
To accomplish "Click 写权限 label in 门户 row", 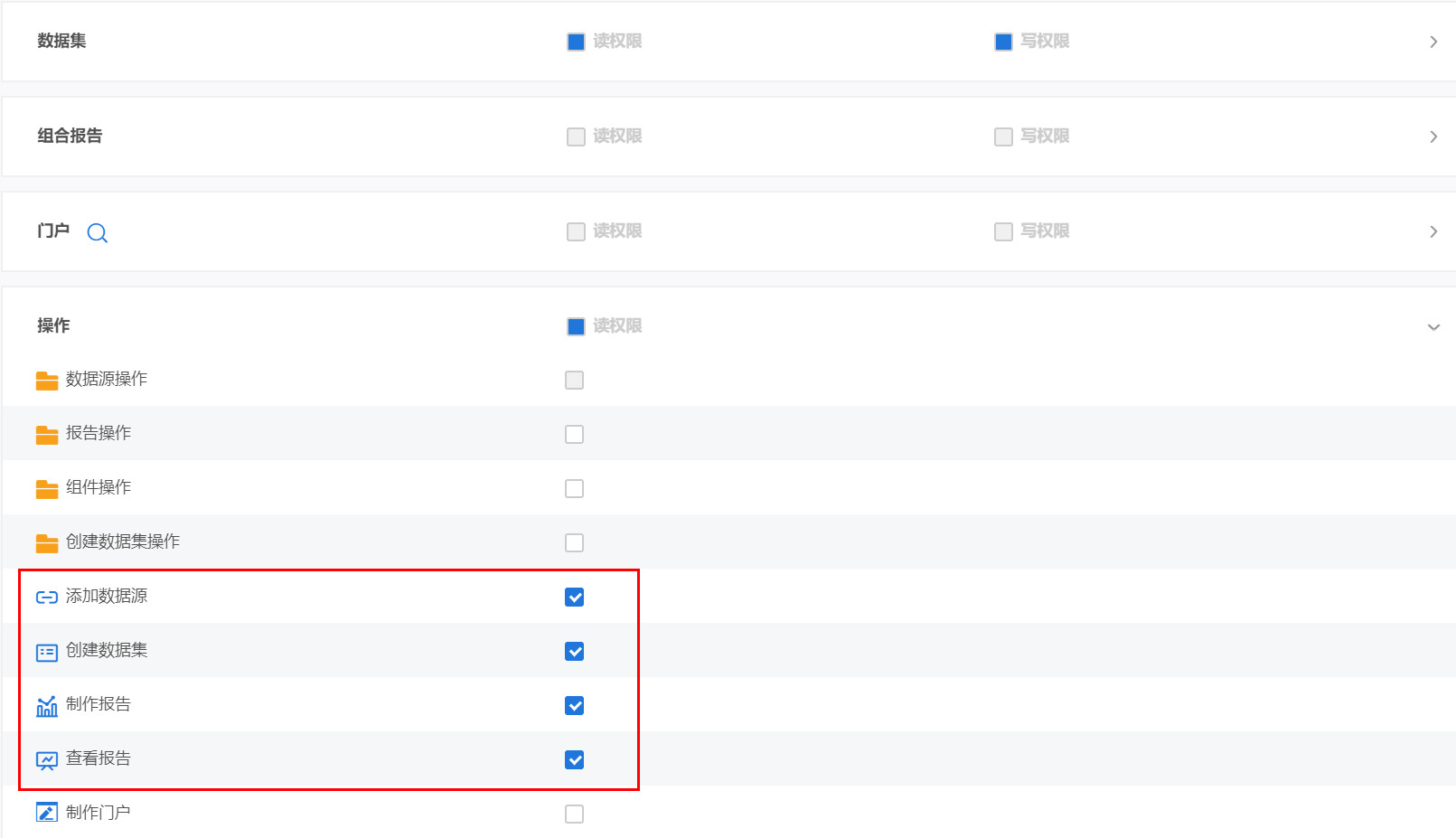I will point(1045,231).
